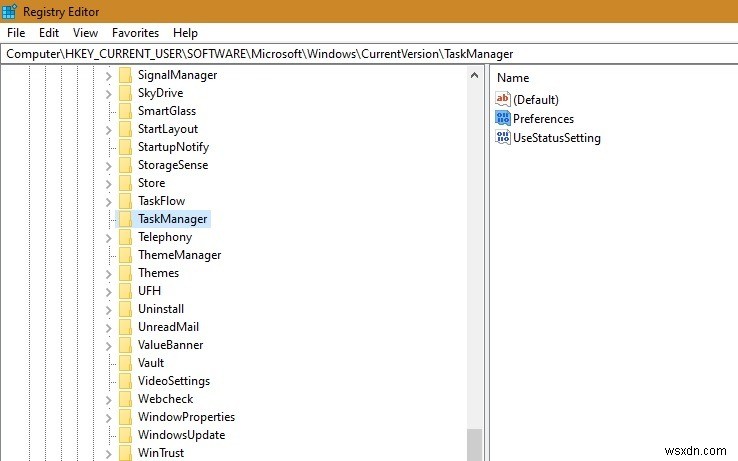This screenshot has height=461, width=738.
Task: Click the Uninstall folder icon
Action: tap(125, 309)
